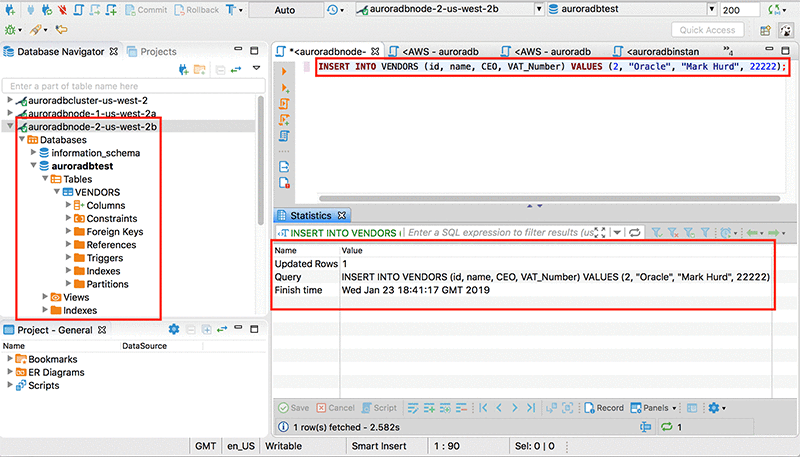Click the Save button in results toolbar
This screenshot has width=800, height=457.
[294, 408]
